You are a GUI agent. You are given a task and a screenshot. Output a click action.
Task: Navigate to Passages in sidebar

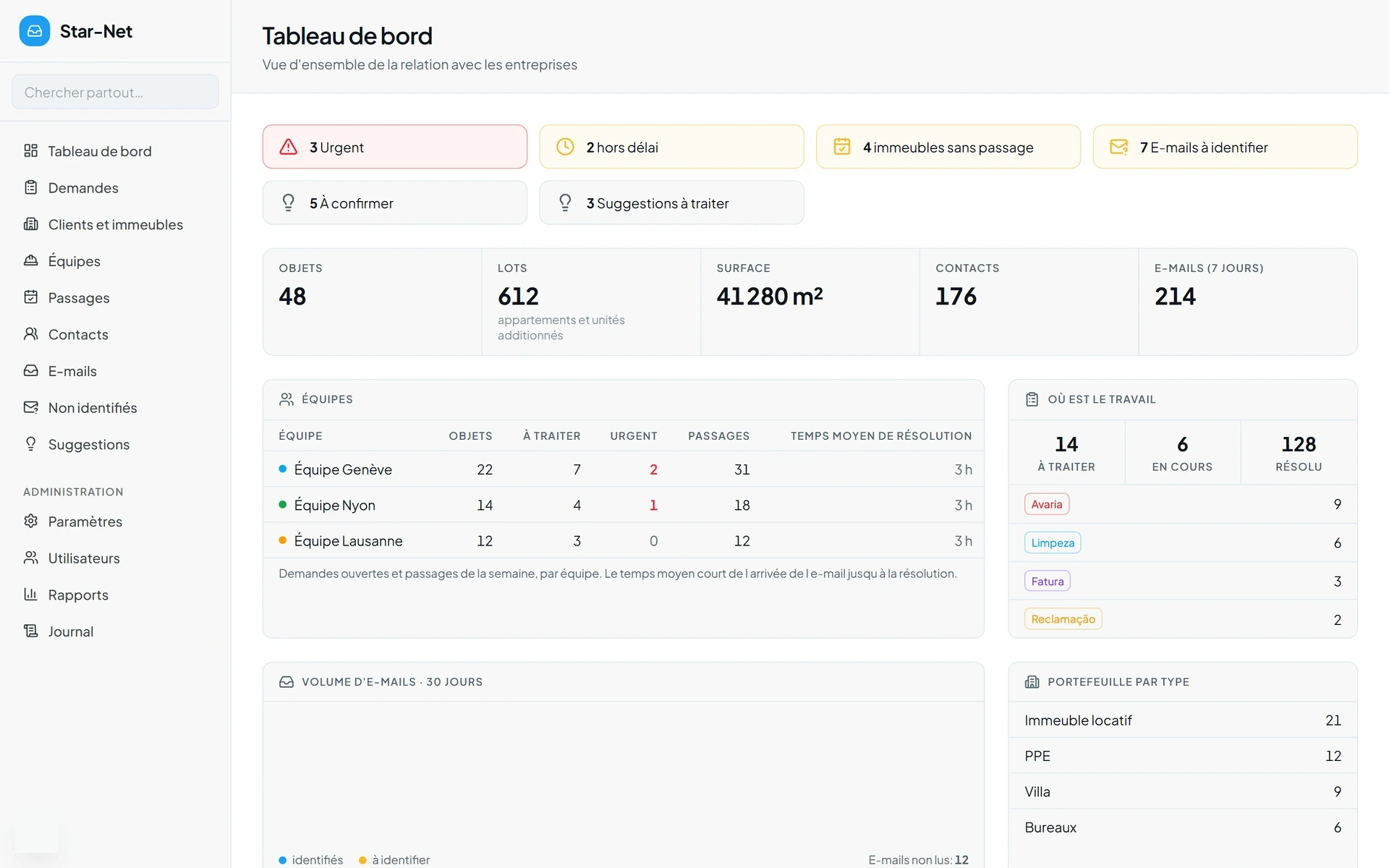click(116, 297)
